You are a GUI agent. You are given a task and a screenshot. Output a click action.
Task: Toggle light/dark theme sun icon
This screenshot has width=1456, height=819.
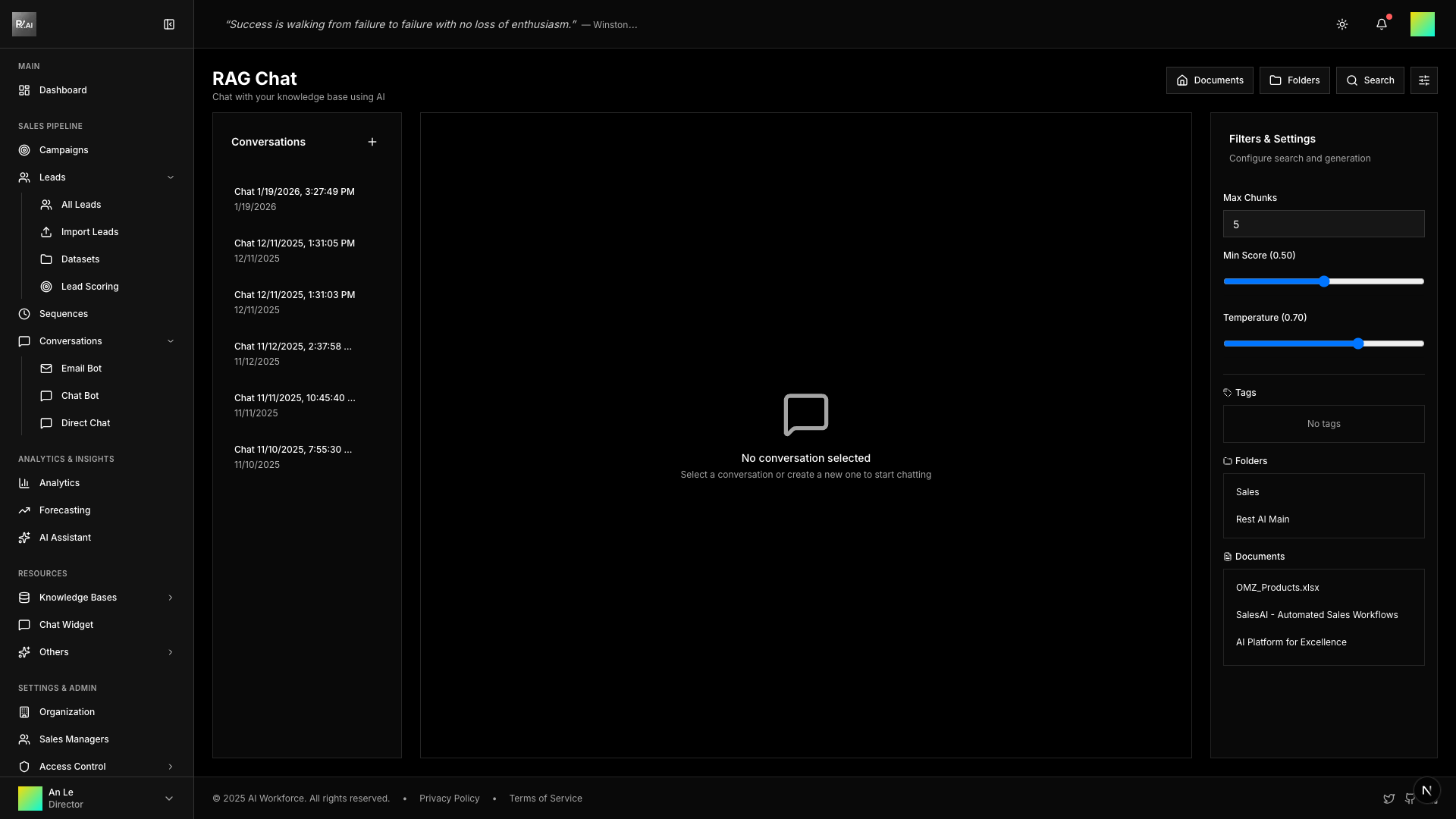(1341, 24)
